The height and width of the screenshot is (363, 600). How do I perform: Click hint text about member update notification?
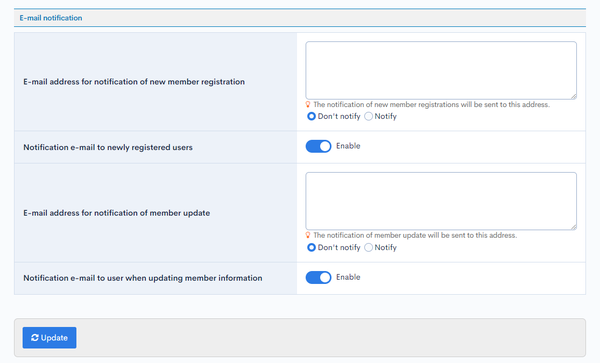pyautogui.click(x=415, y=235)
